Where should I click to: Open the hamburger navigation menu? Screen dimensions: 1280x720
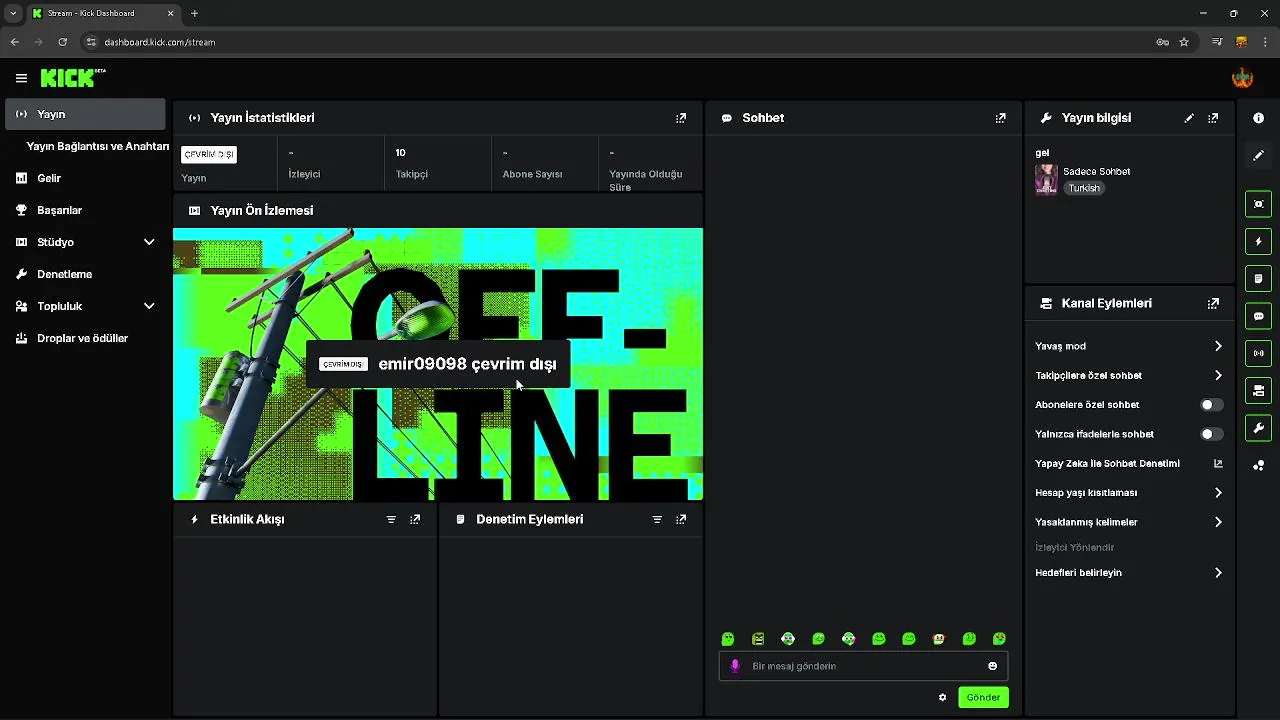pyautogui.click(x=21, y=78)
